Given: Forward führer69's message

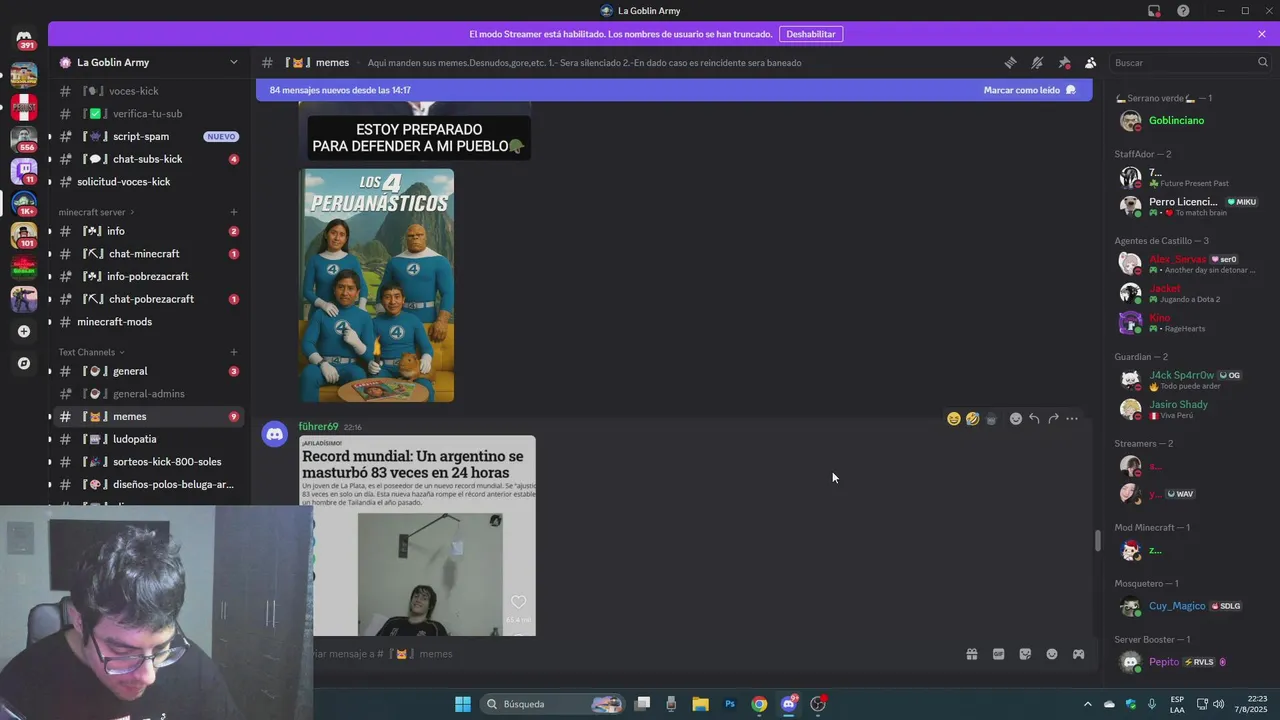Looking at the screenshot, I should (x=1053, y=419).
